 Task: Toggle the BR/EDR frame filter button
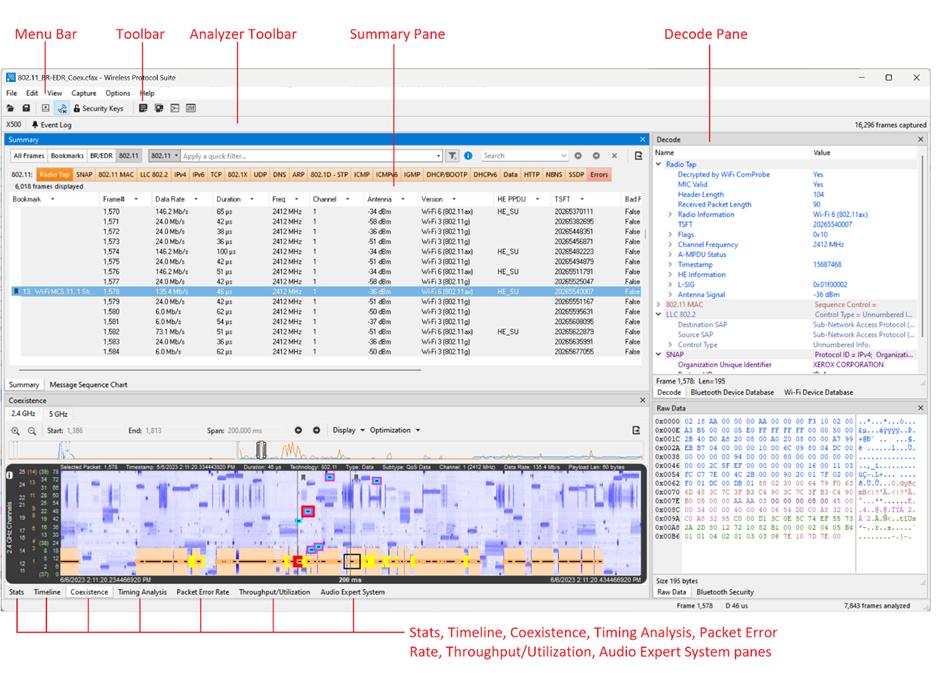tap(101, 156)
